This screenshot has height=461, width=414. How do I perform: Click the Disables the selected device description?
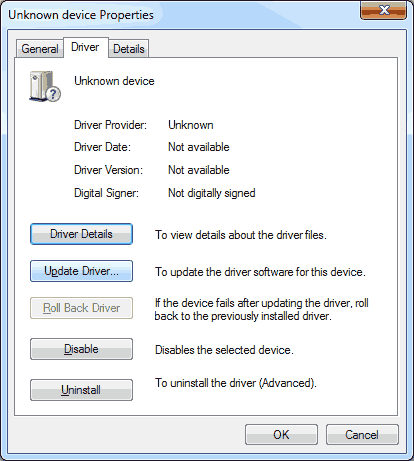224,350
